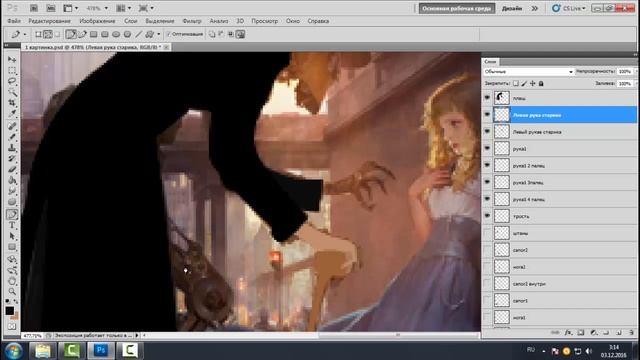Open Pen tool preset picker arrow
The width and height of the screenshot is (640, 360).
25,34
